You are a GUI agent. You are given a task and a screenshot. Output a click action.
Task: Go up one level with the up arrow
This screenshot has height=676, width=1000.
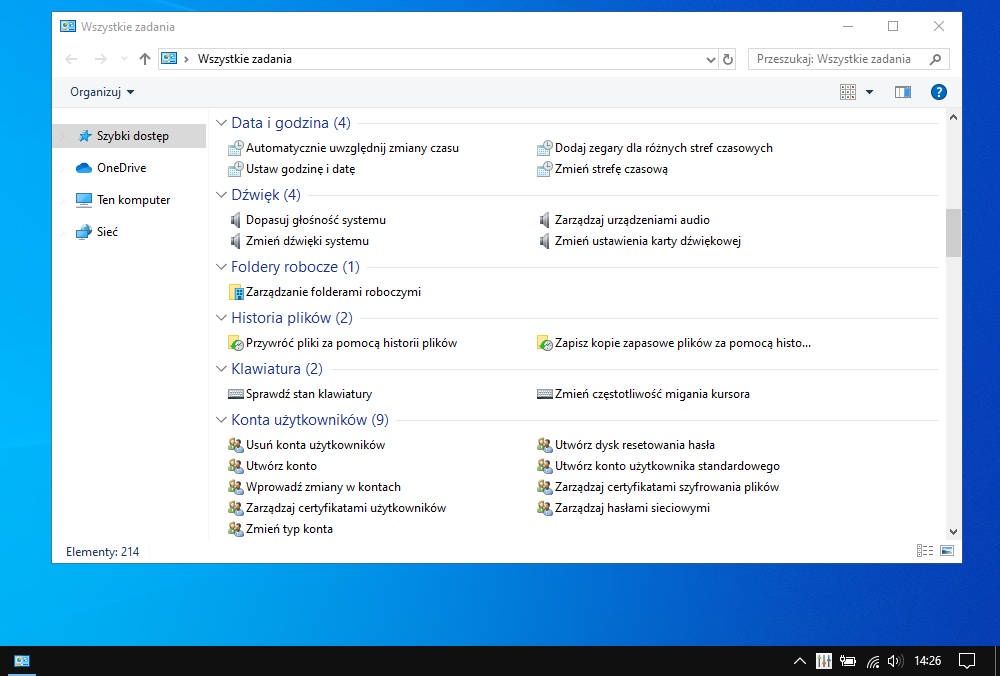tap(145, 59)
